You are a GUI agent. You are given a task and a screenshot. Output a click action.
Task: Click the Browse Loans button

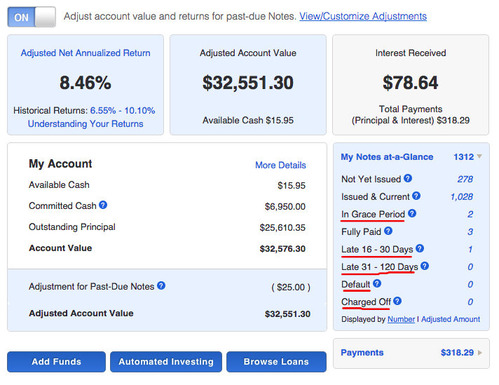276,362
